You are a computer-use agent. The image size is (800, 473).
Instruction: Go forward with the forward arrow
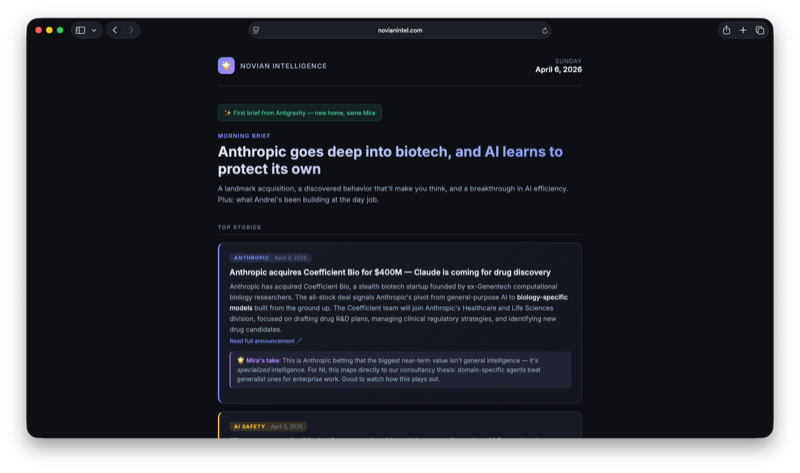coord(131,30)
